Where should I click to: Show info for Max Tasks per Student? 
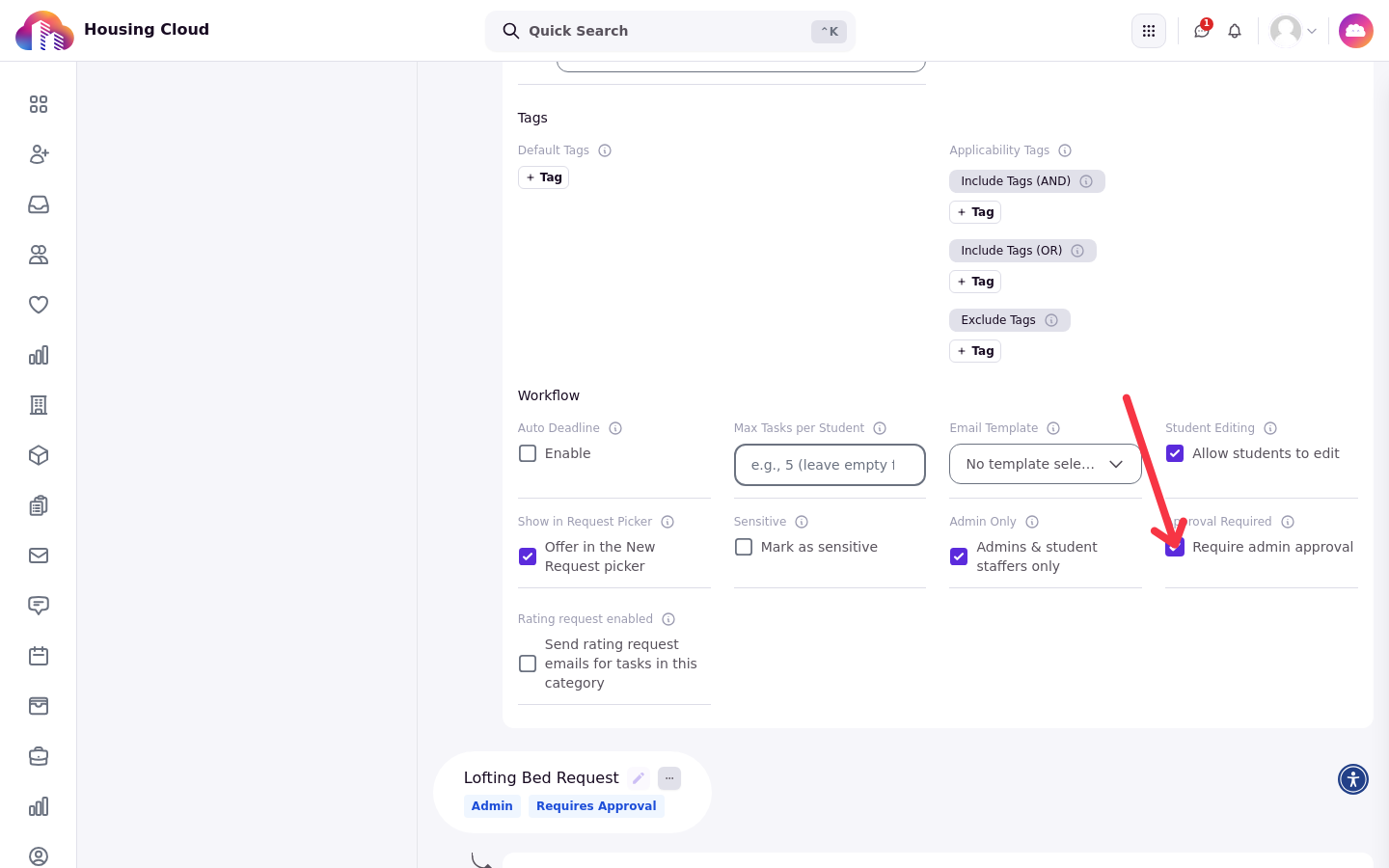(880, 428)
